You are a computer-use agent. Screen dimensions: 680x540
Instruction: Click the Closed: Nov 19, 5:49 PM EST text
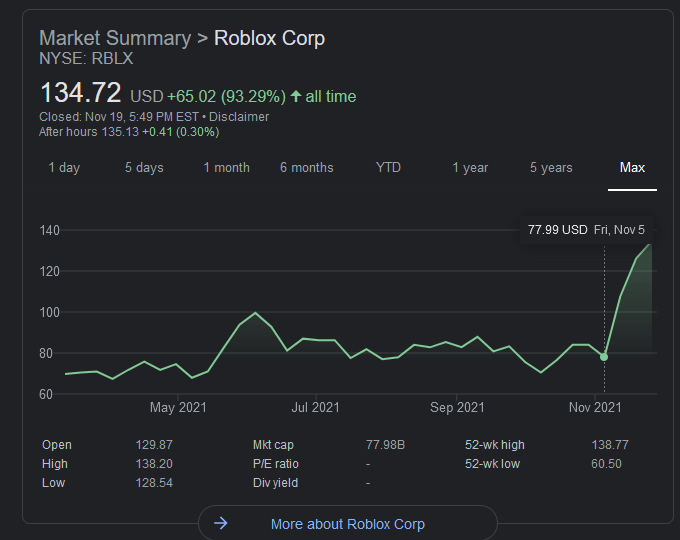pyautogui.click(x=119, y=117)
